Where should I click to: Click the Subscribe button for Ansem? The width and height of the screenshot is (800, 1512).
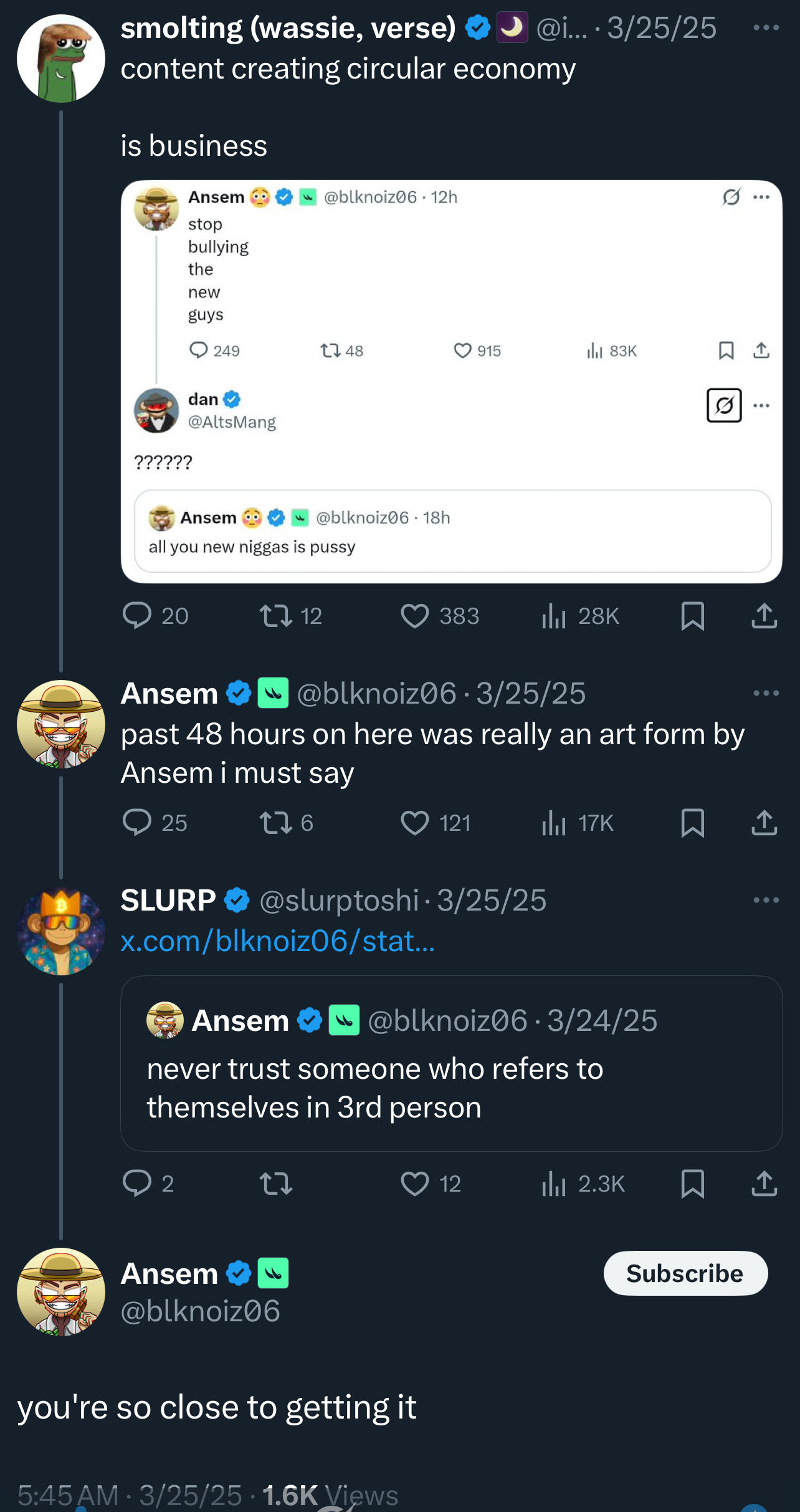[x=685, y=1273]
